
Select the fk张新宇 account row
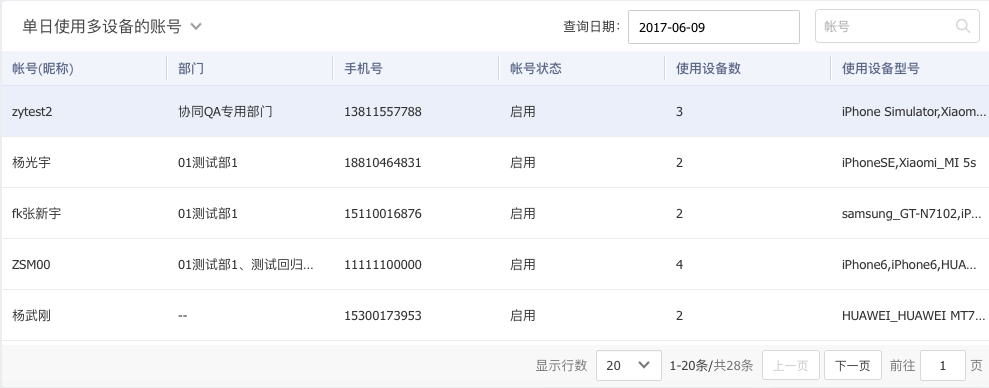tap(494, 214)
